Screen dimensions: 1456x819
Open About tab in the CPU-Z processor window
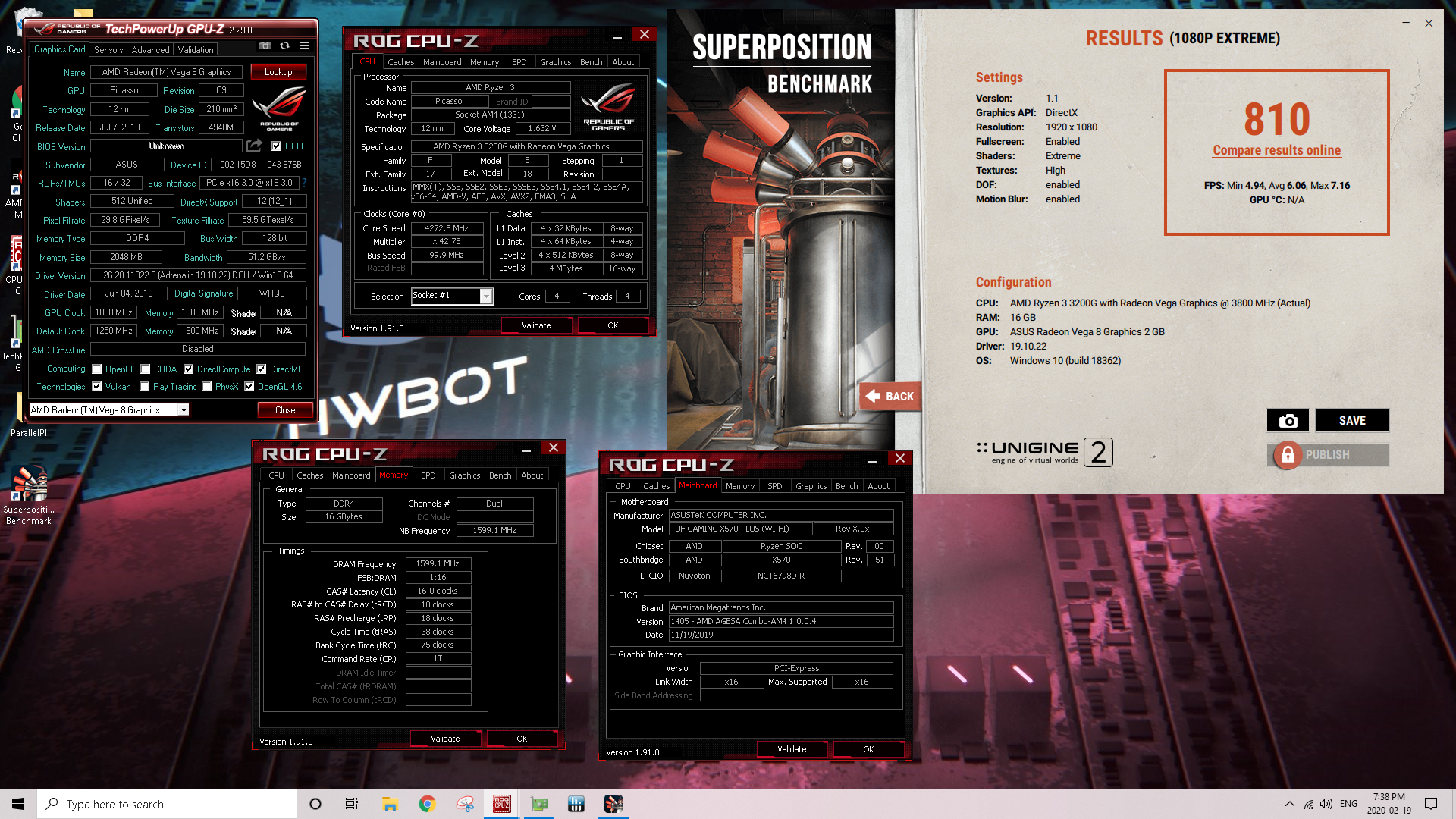point(623,62)
